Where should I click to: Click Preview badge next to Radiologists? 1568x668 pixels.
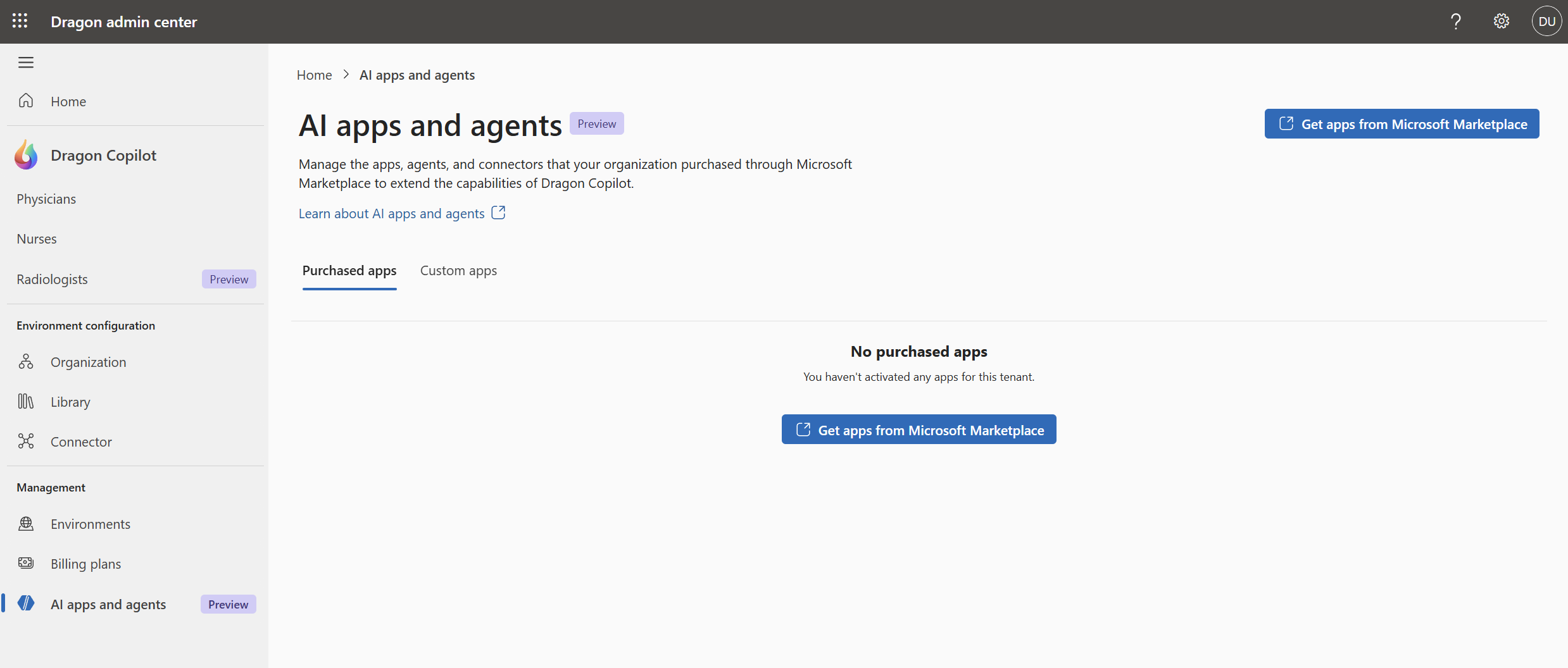(229, 279)
